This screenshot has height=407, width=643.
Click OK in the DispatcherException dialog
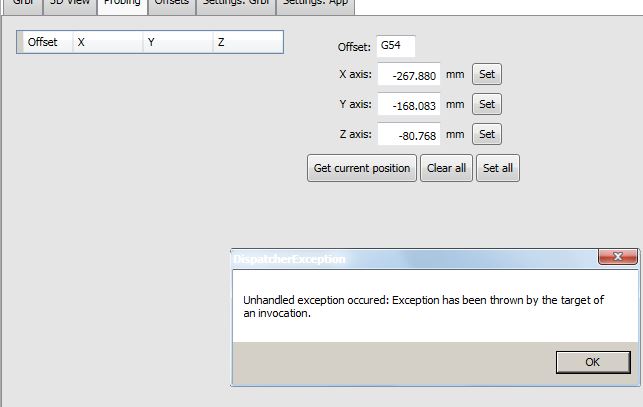(593, 362)
